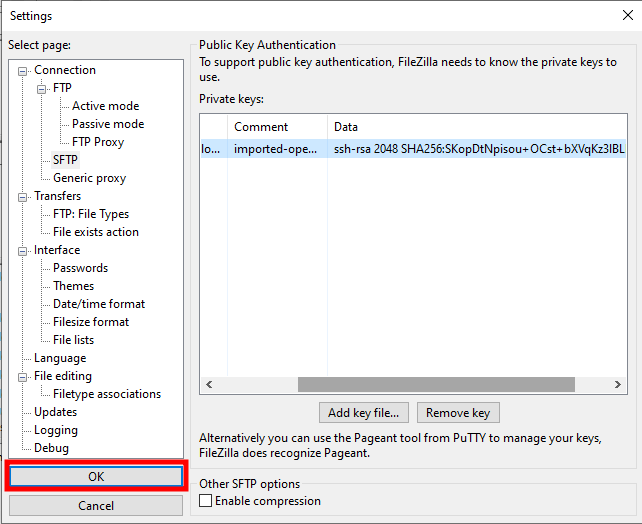Select the imported-ope... comment cell
Screen dimensions: 642x524
[277, 149]
